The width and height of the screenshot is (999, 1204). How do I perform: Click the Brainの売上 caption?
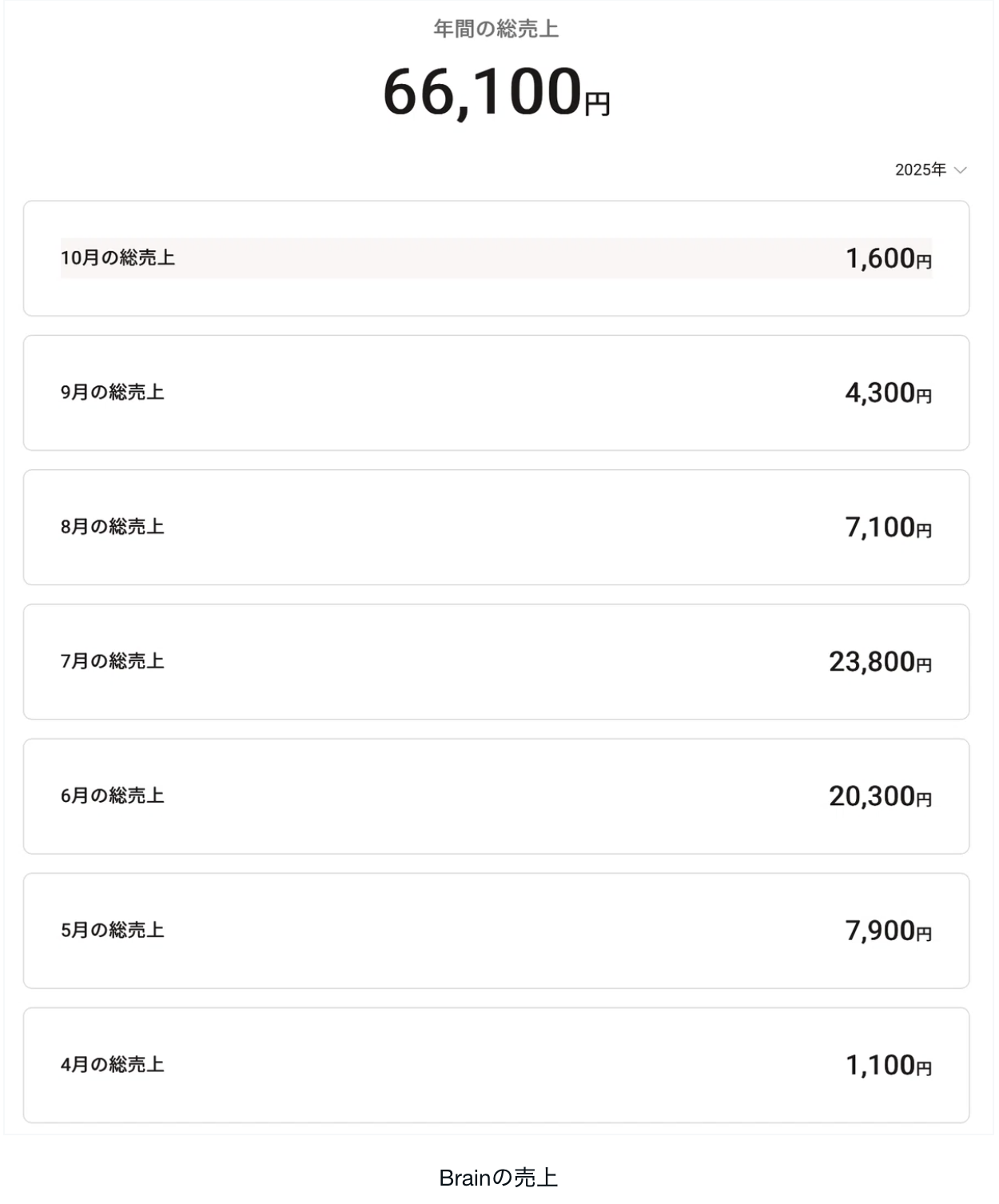(x=498, y=1178)
